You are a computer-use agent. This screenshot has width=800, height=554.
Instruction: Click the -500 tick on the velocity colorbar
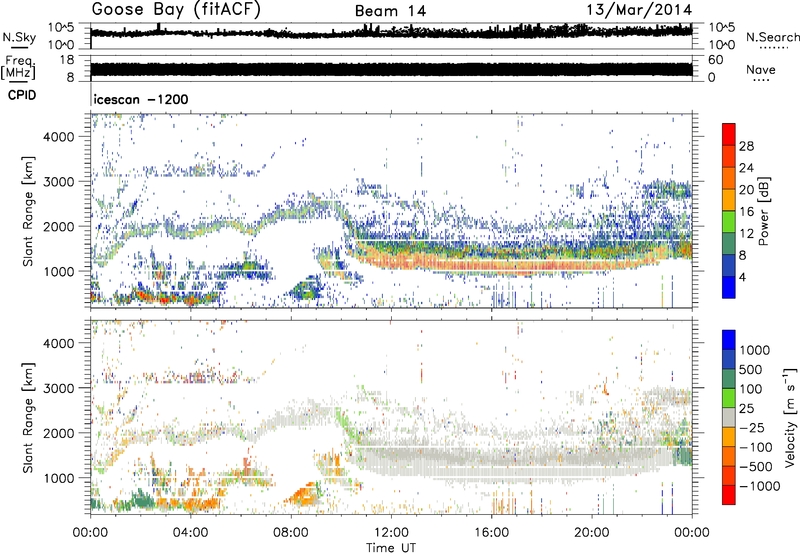756,466
